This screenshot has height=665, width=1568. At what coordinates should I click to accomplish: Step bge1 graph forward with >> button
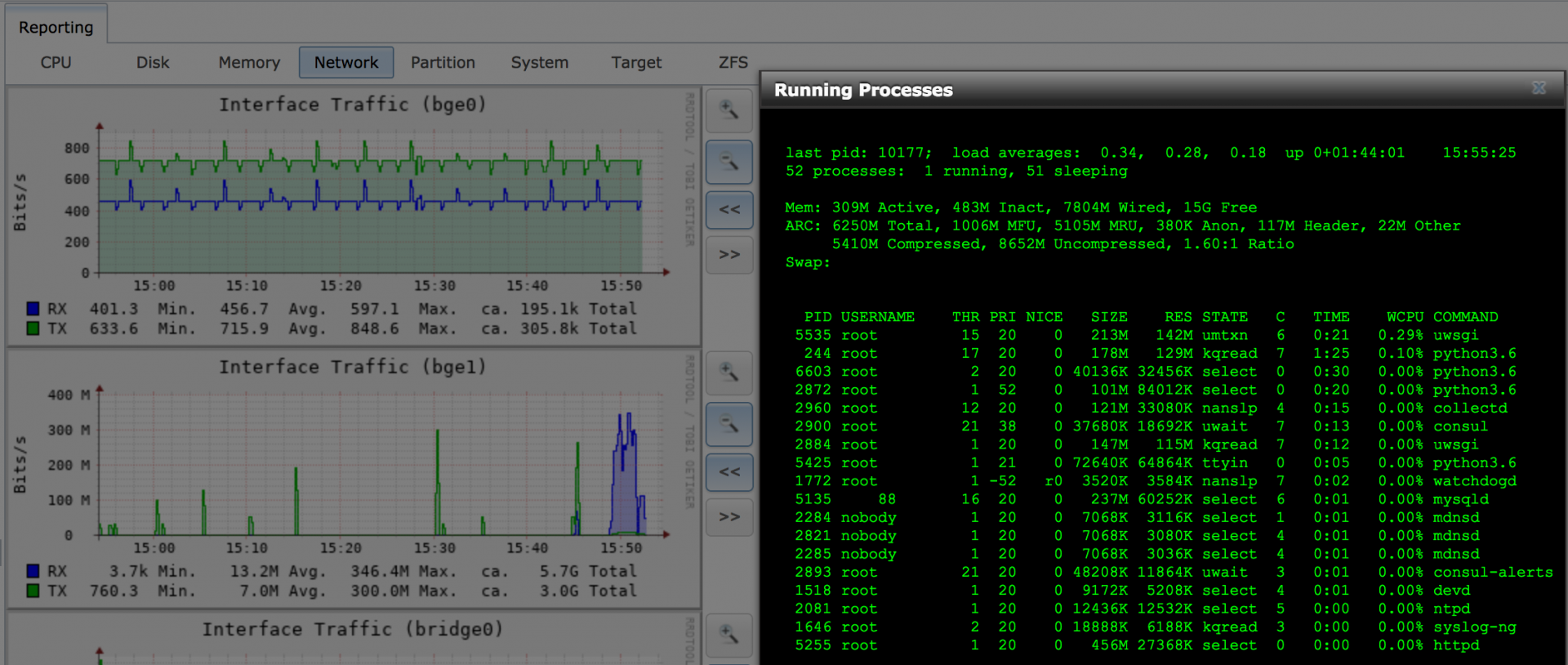click(729, 517)
